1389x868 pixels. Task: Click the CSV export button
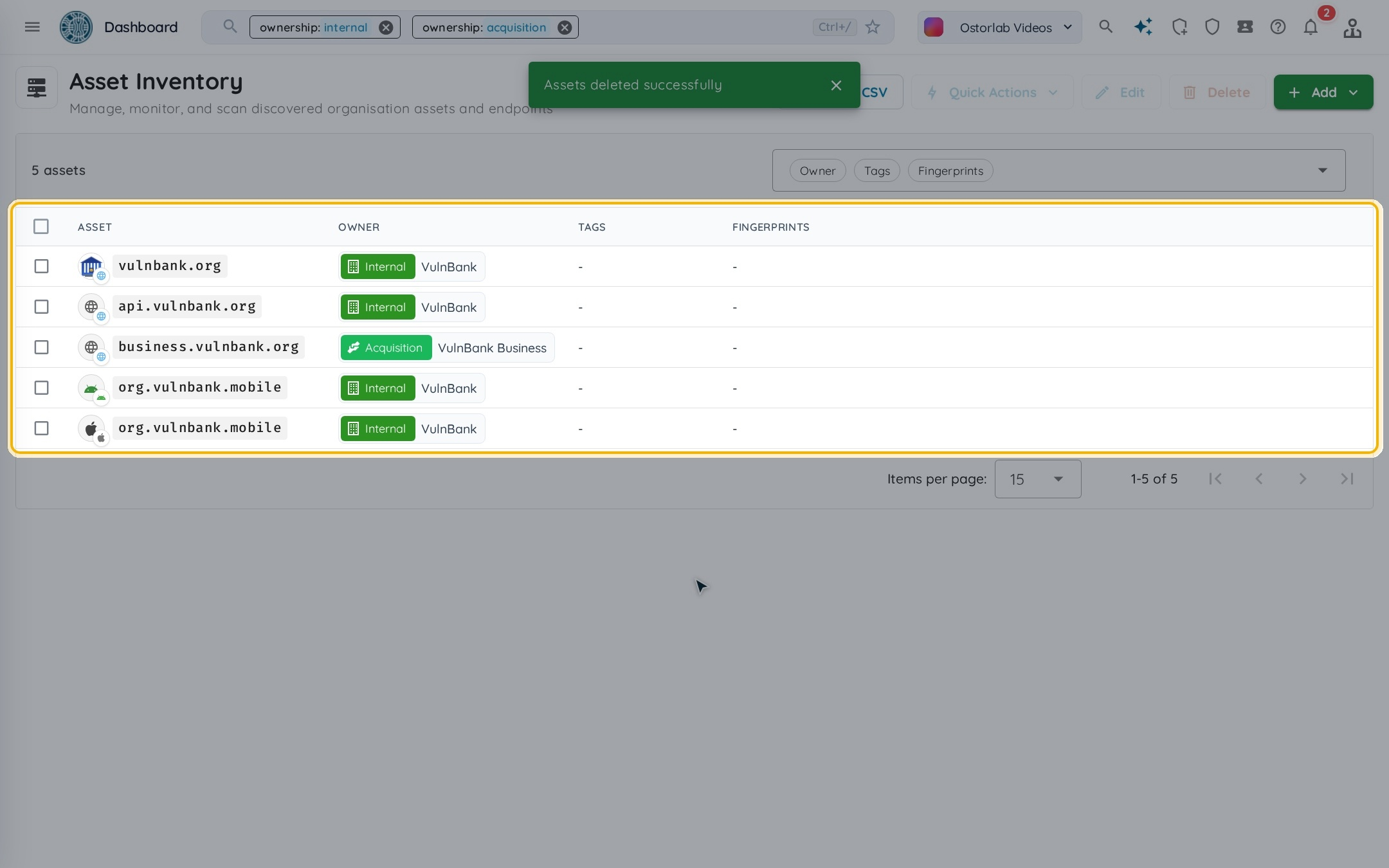pos(881,92)
